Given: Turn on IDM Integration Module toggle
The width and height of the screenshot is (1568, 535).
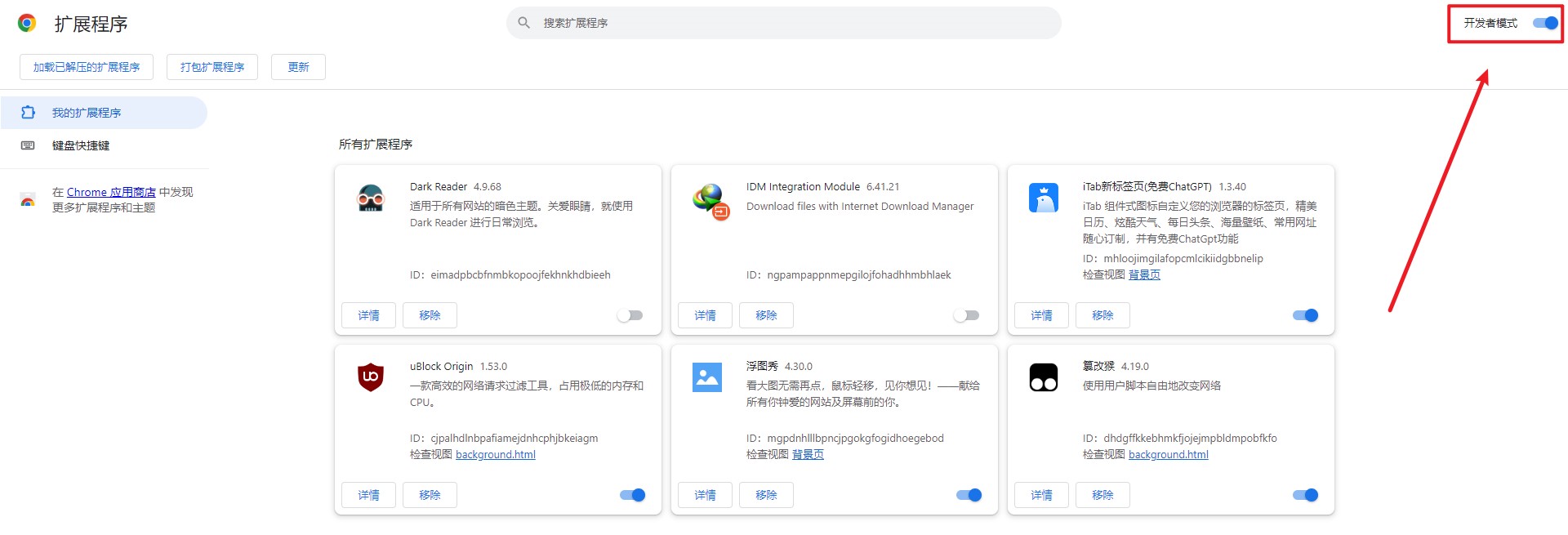Looking at the screenshot, I should 966,315.
